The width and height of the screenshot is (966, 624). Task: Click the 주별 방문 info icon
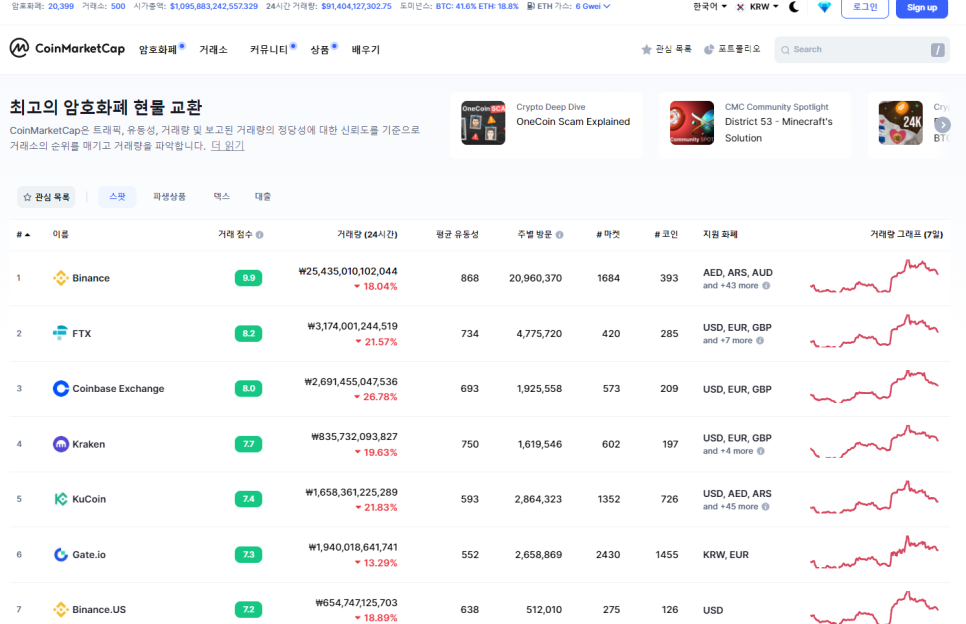(x=559, y=235)
